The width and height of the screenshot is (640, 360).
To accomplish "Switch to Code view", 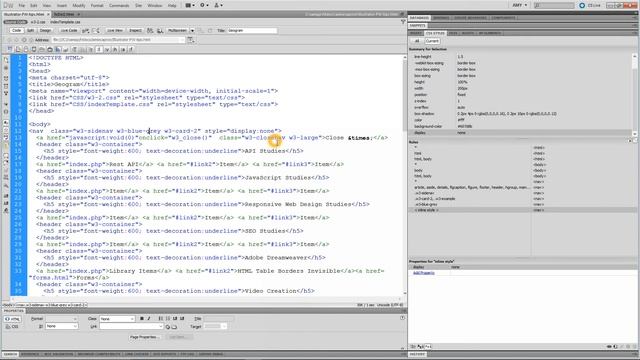I will (x=16, y=31).
